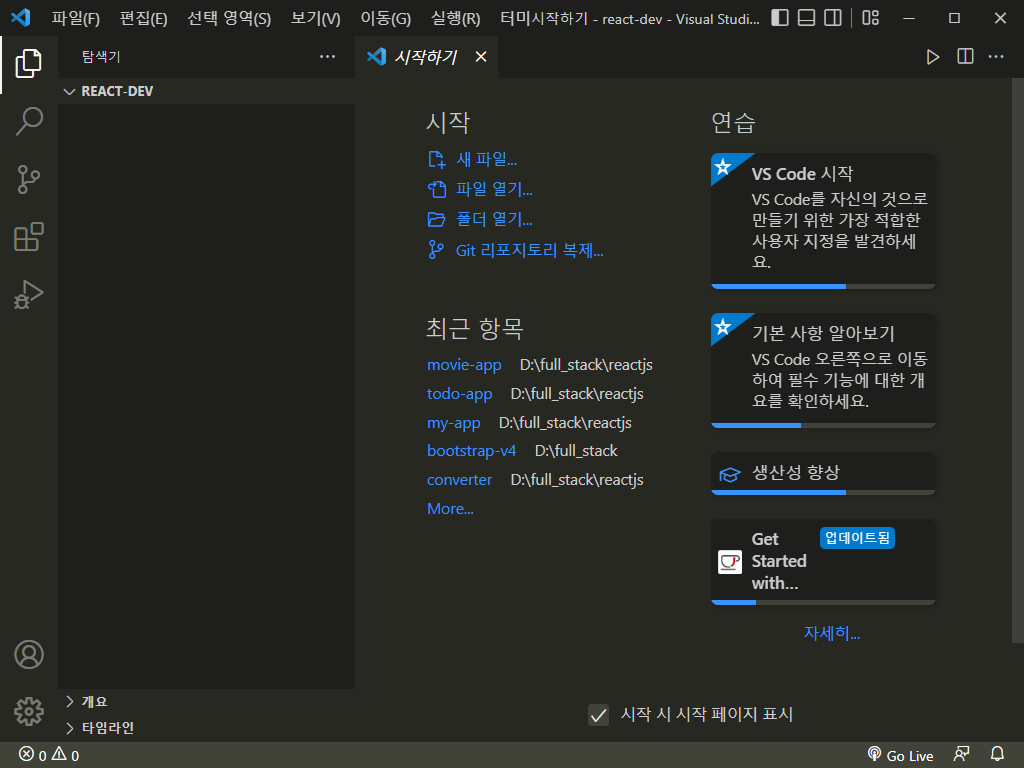Screen dimensions: 1024x768
Task: Open the 이동(G) menu
Action: (x=385, y=18)
